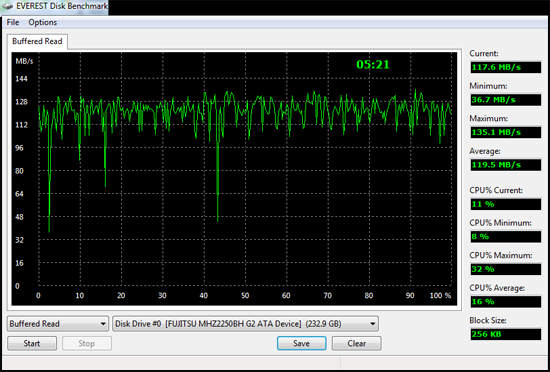Select the Average value 119.5 MB/s
Screen dimensions: 550x372
coord(505,165)
